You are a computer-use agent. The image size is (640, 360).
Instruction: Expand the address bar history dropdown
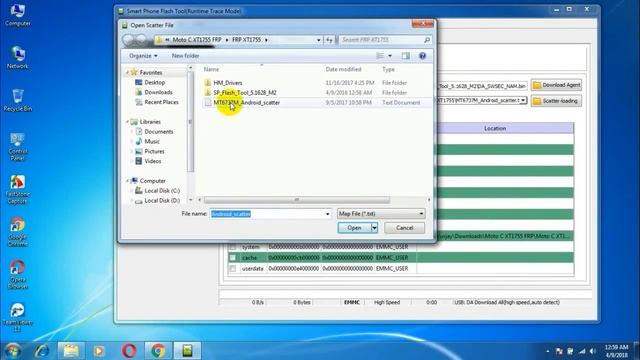[318, 40]
